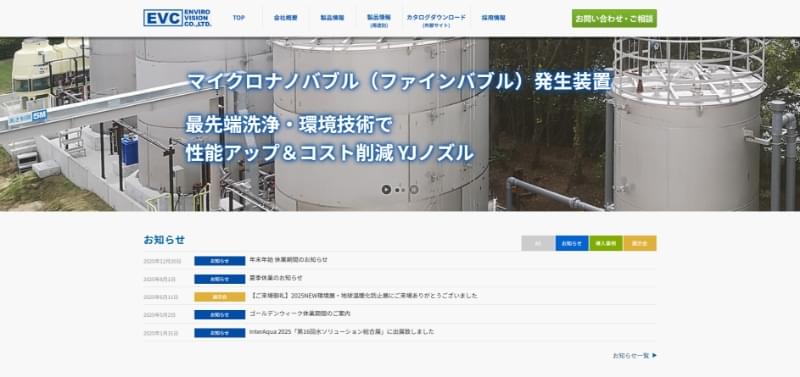Open the InterAqua 2025 exhibition news link

pos(342,332)
